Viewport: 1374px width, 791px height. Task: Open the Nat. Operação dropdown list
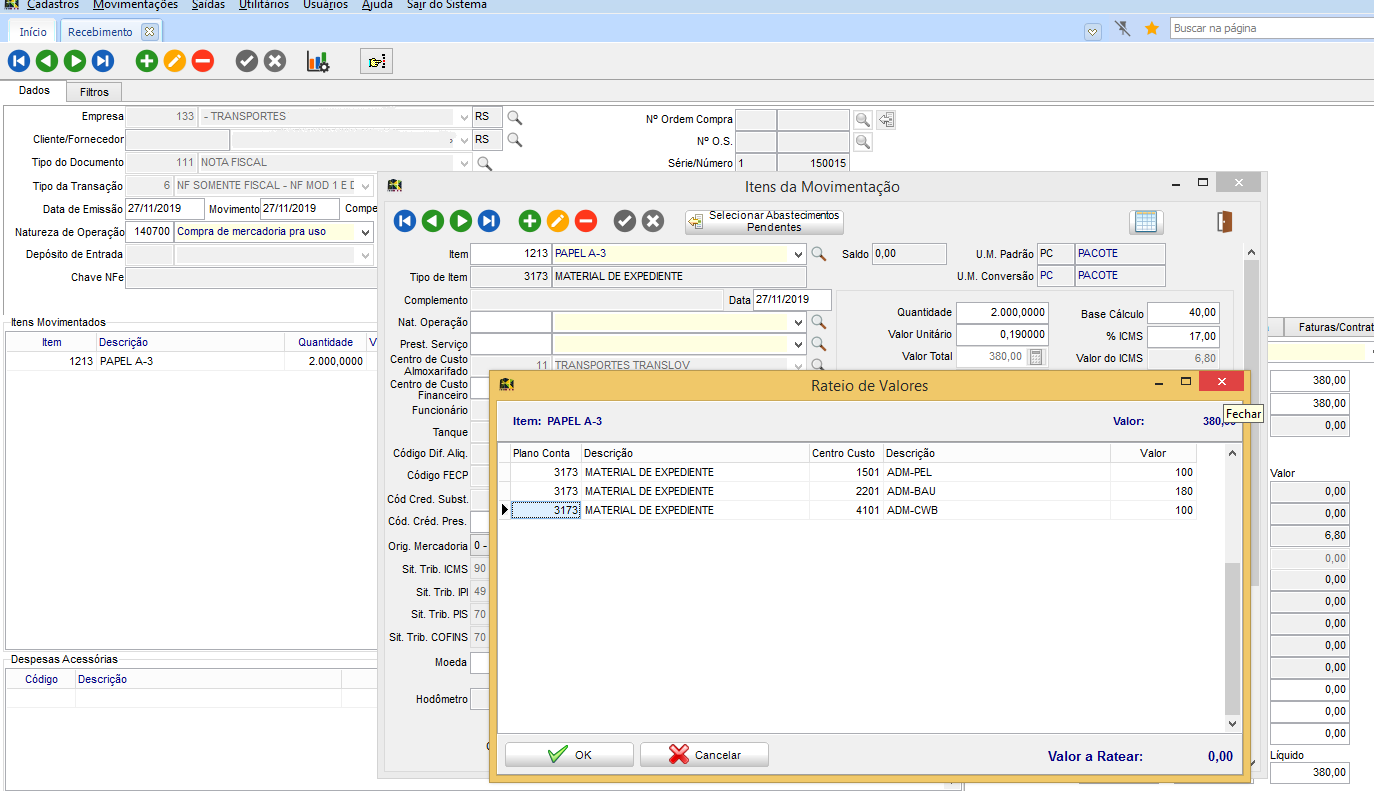tap(797, 322)
